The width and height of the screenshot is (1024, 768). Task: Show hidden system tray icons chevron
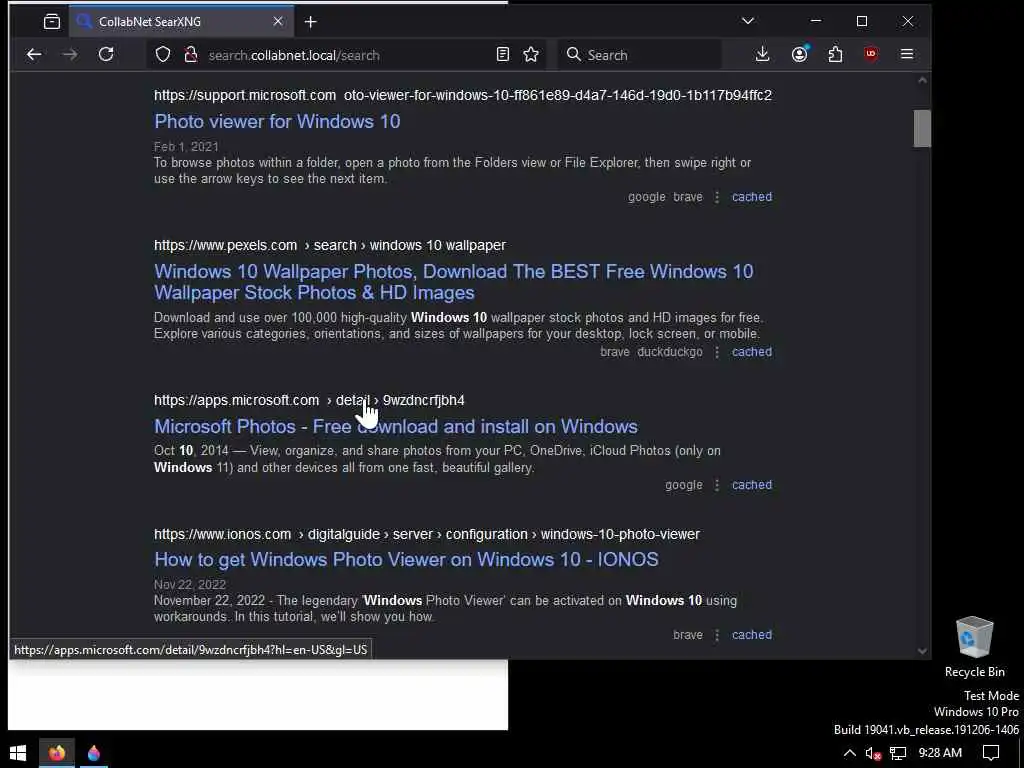850,753
